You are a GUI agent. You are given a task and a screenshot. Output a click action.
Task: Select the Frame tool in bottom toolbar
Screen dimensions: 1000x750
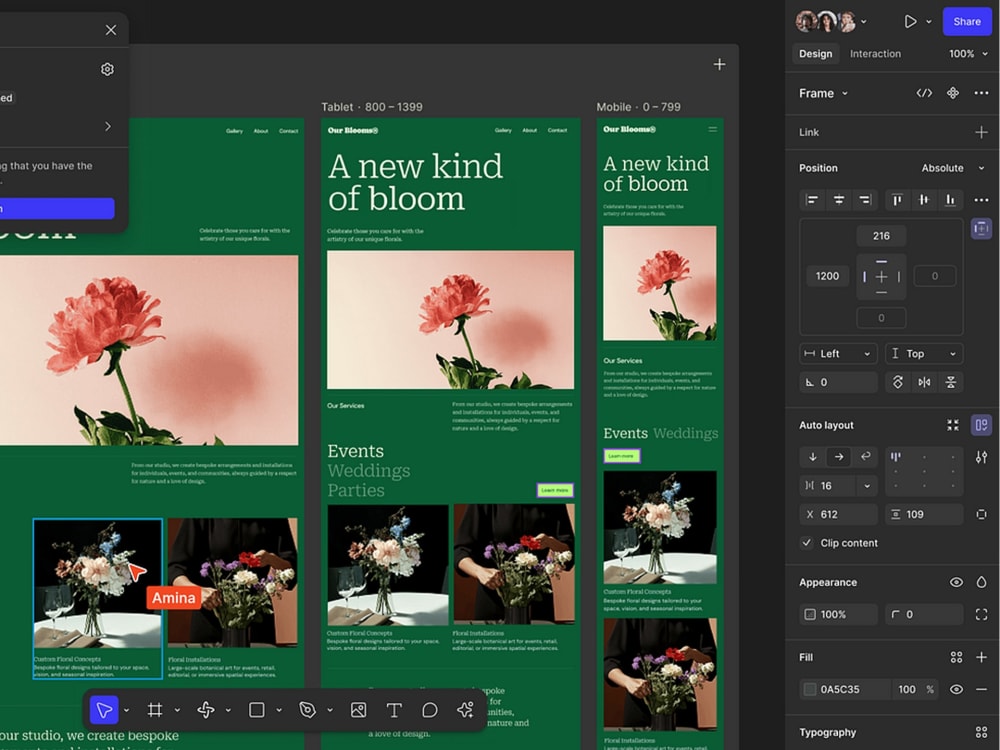(x=155, y=710)
